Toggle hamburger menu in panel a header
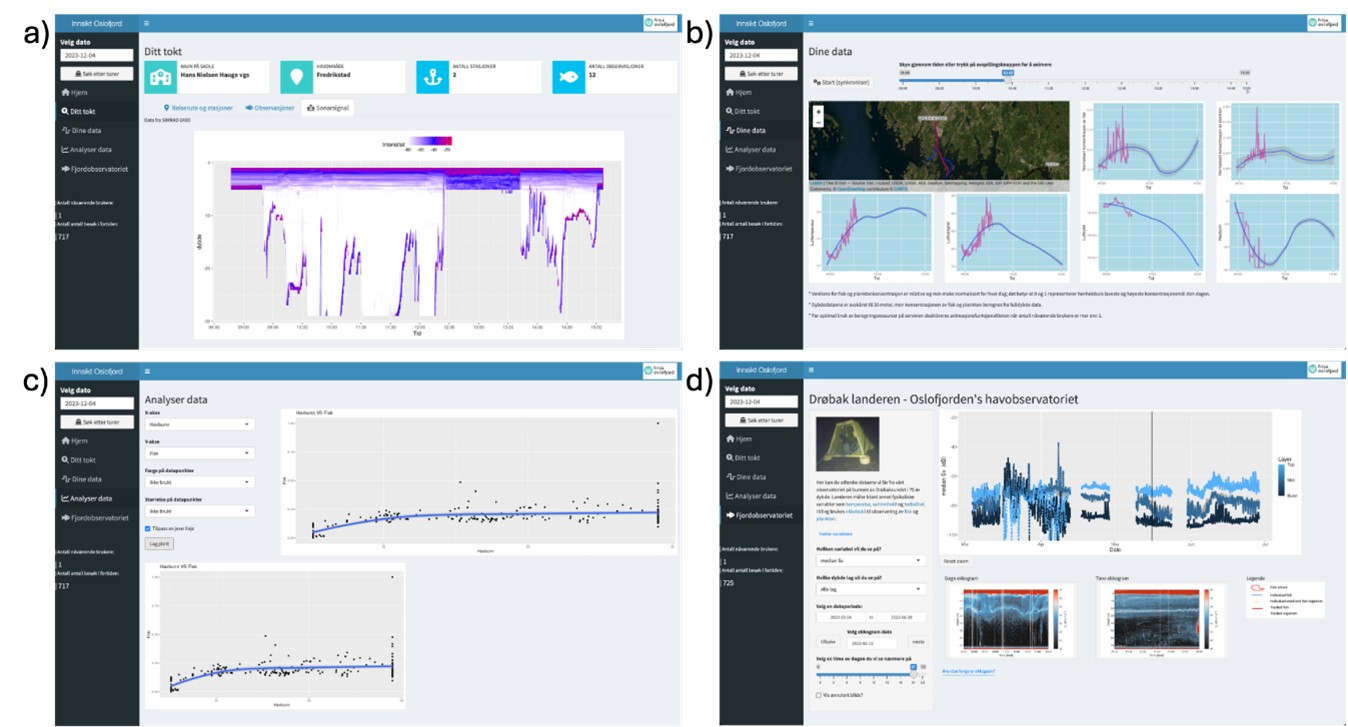The width and height of the screenshot is (1348, 727). (147, 22)
